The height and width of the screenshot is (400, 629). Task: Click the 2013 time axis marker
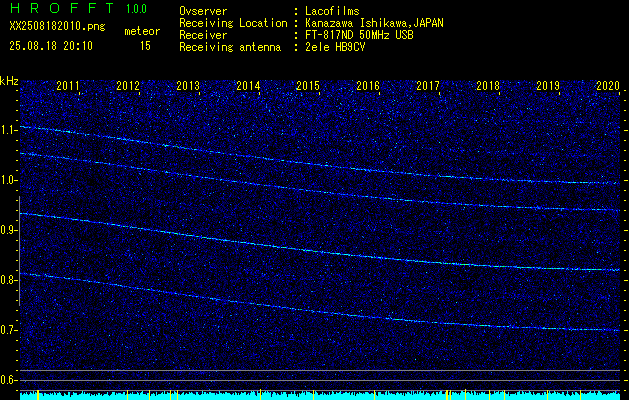coord(188,85)
